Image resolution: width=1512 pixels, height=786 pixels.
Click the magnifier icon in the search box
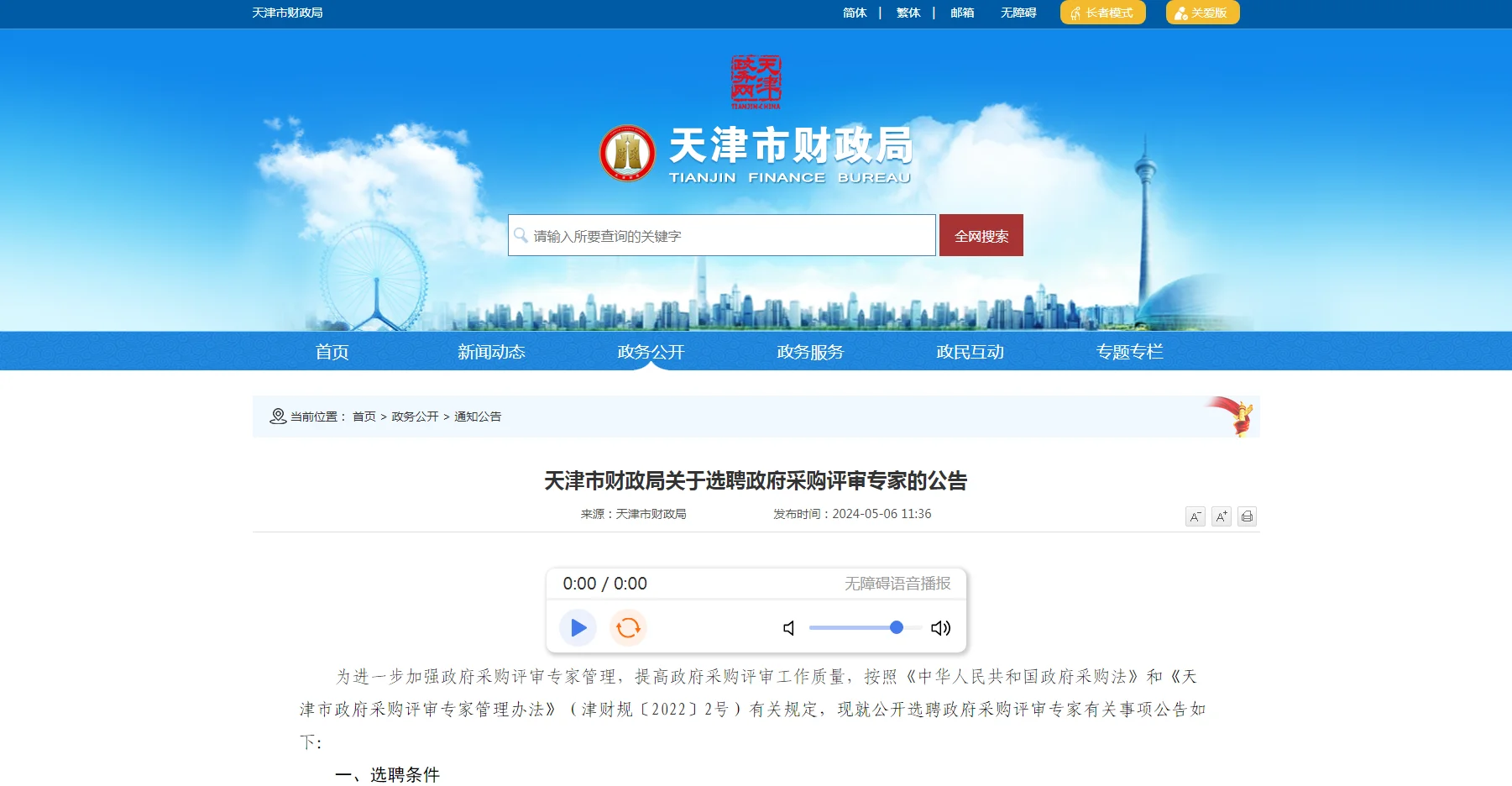(521, 235)
